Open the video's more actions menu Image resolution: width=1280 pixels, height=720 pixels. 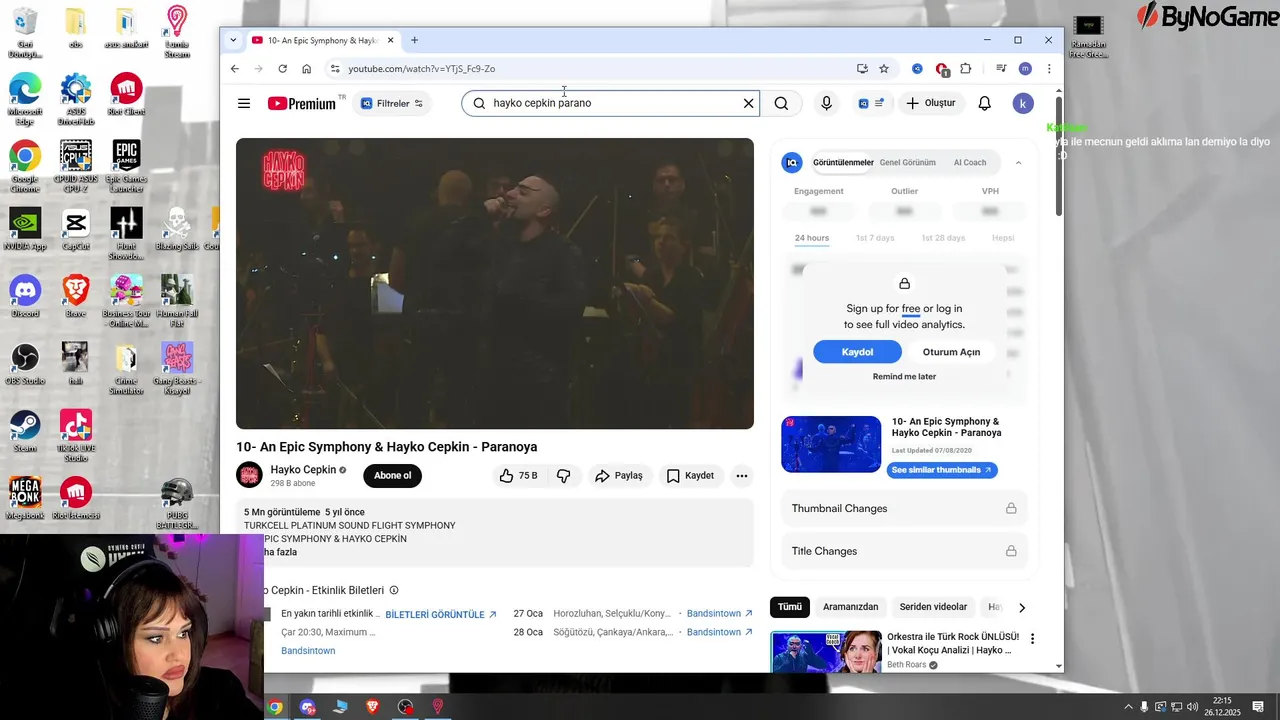tap(742, 476)
